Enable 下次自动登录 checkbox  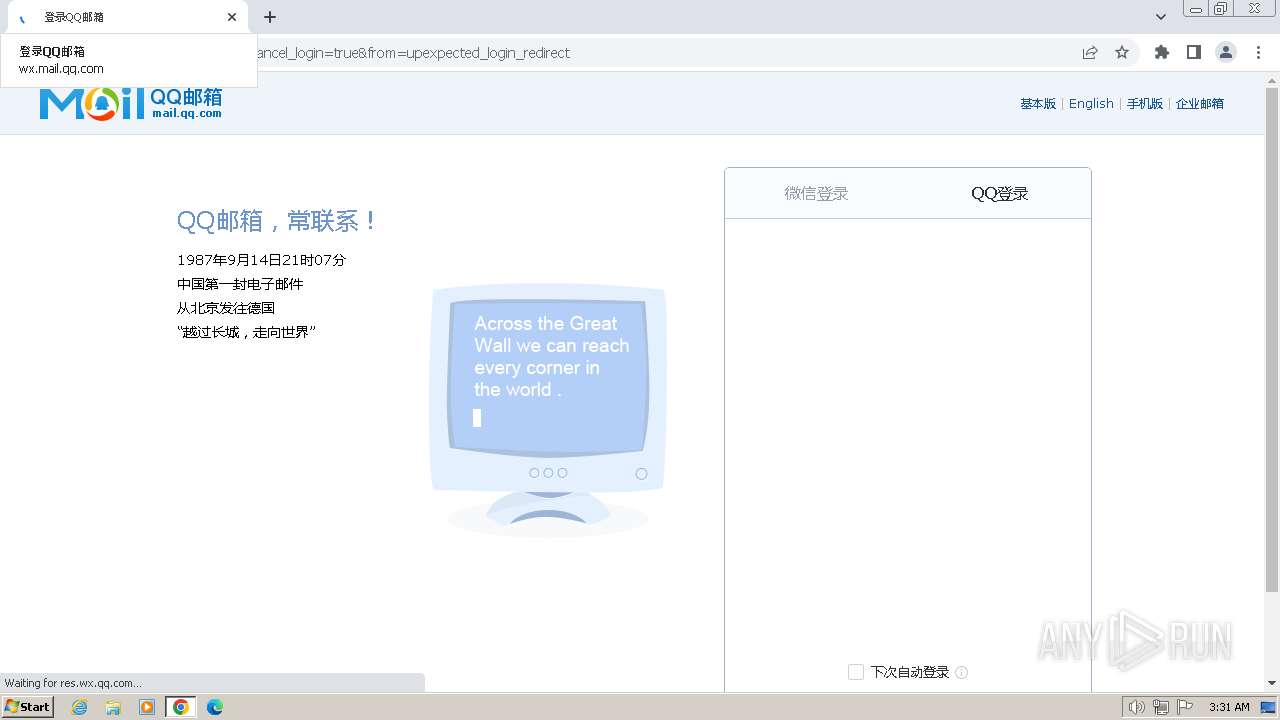pos(856,672)
